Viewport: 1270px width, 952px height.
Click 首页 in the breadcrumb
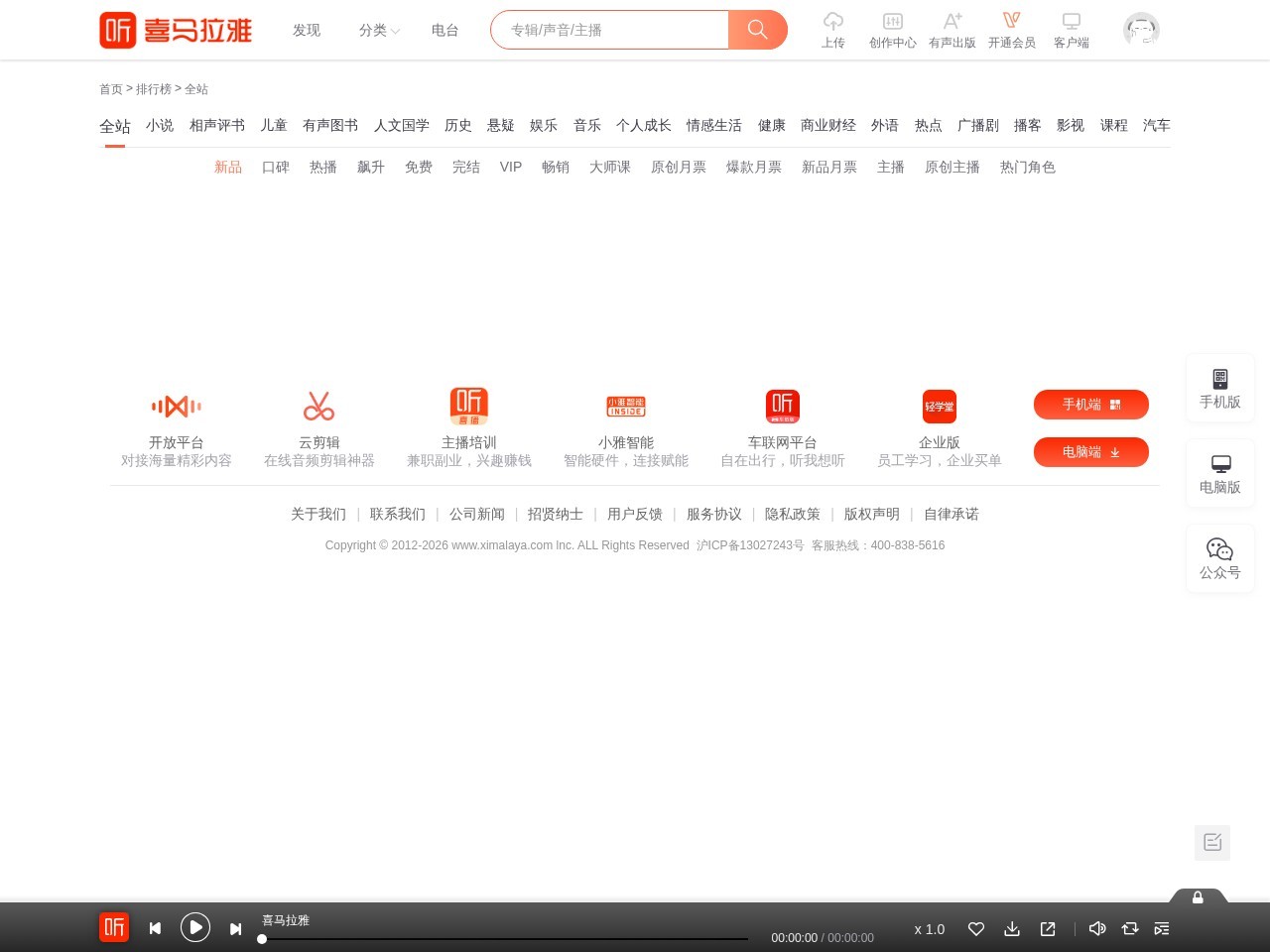(x=111, y=89)
